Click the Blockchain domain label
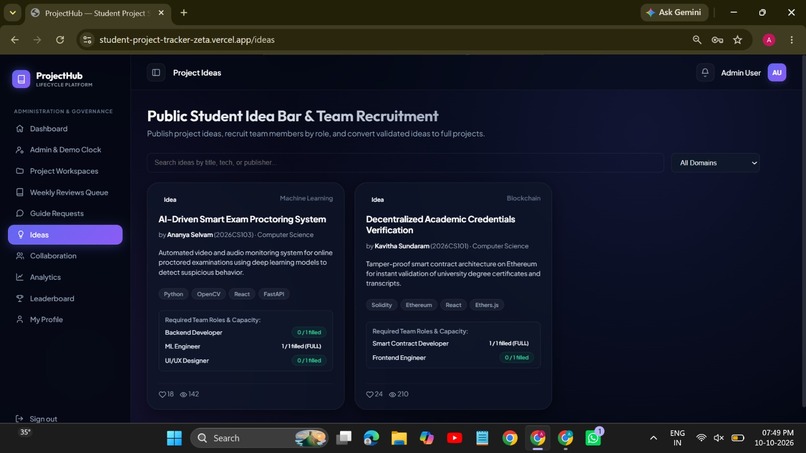 coord(523,198)
